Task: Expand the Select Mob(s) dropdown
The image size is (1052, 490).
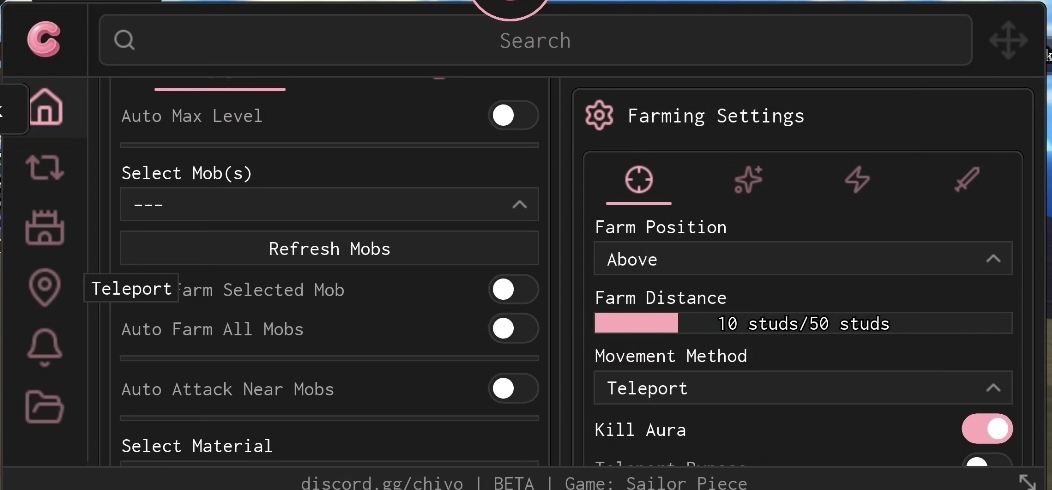Action: pyautogui.click(x=329, y=205)
